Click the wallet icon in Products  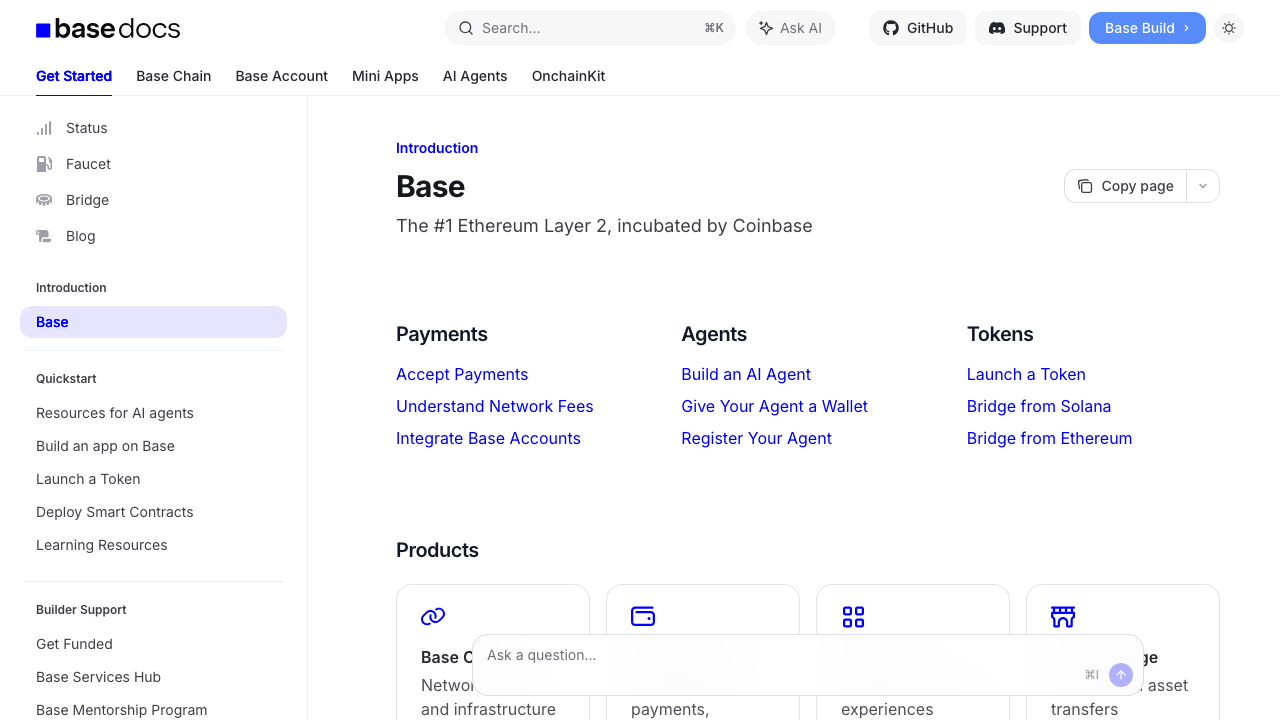tap(643, 616)
